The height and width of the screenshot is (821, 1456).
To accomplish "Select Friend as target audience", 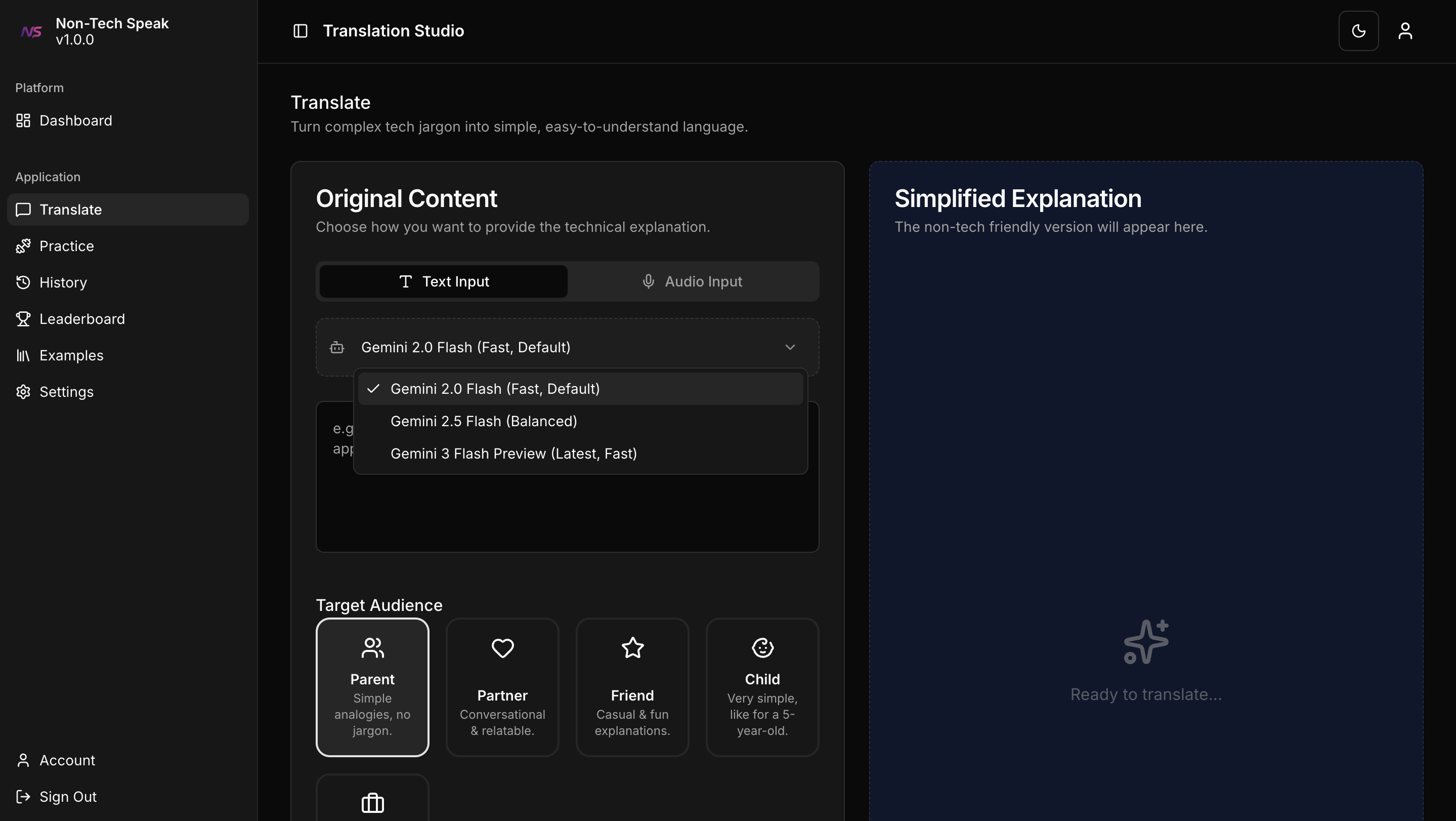I will tap(632, 687).
